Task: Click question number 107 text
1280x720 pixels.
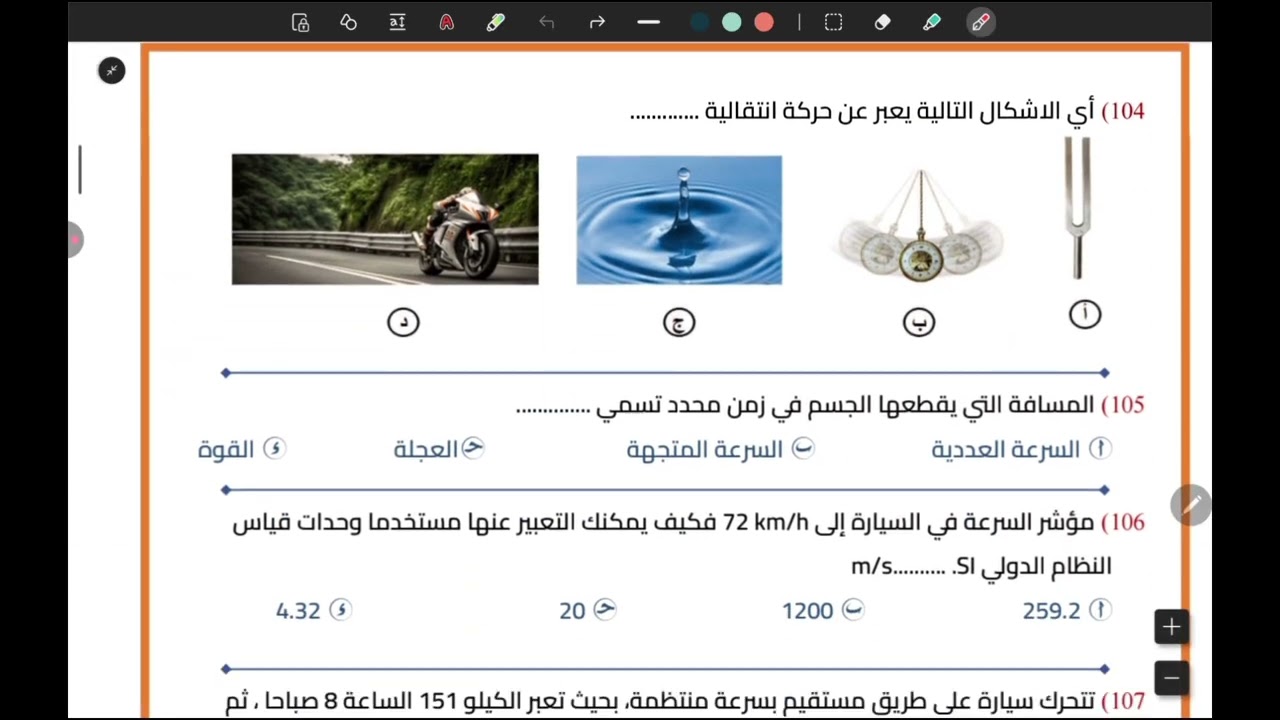Action: [1123, 701]
